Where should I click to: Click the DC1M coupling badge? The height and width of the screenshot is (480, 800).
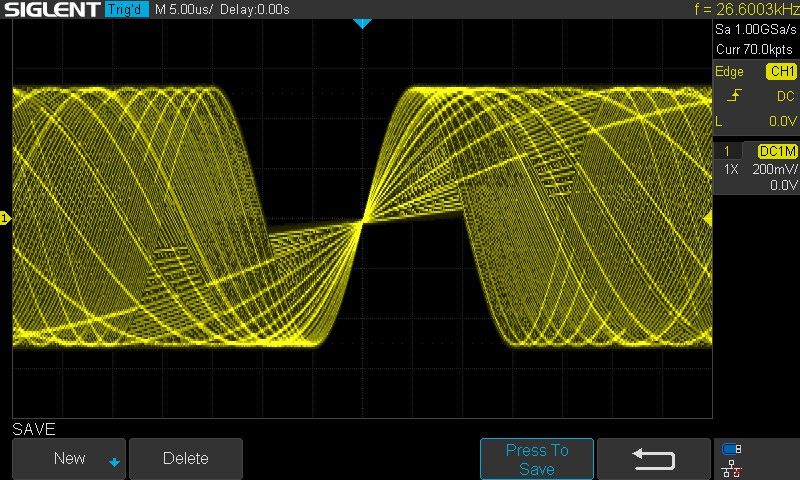pos(778,151)
